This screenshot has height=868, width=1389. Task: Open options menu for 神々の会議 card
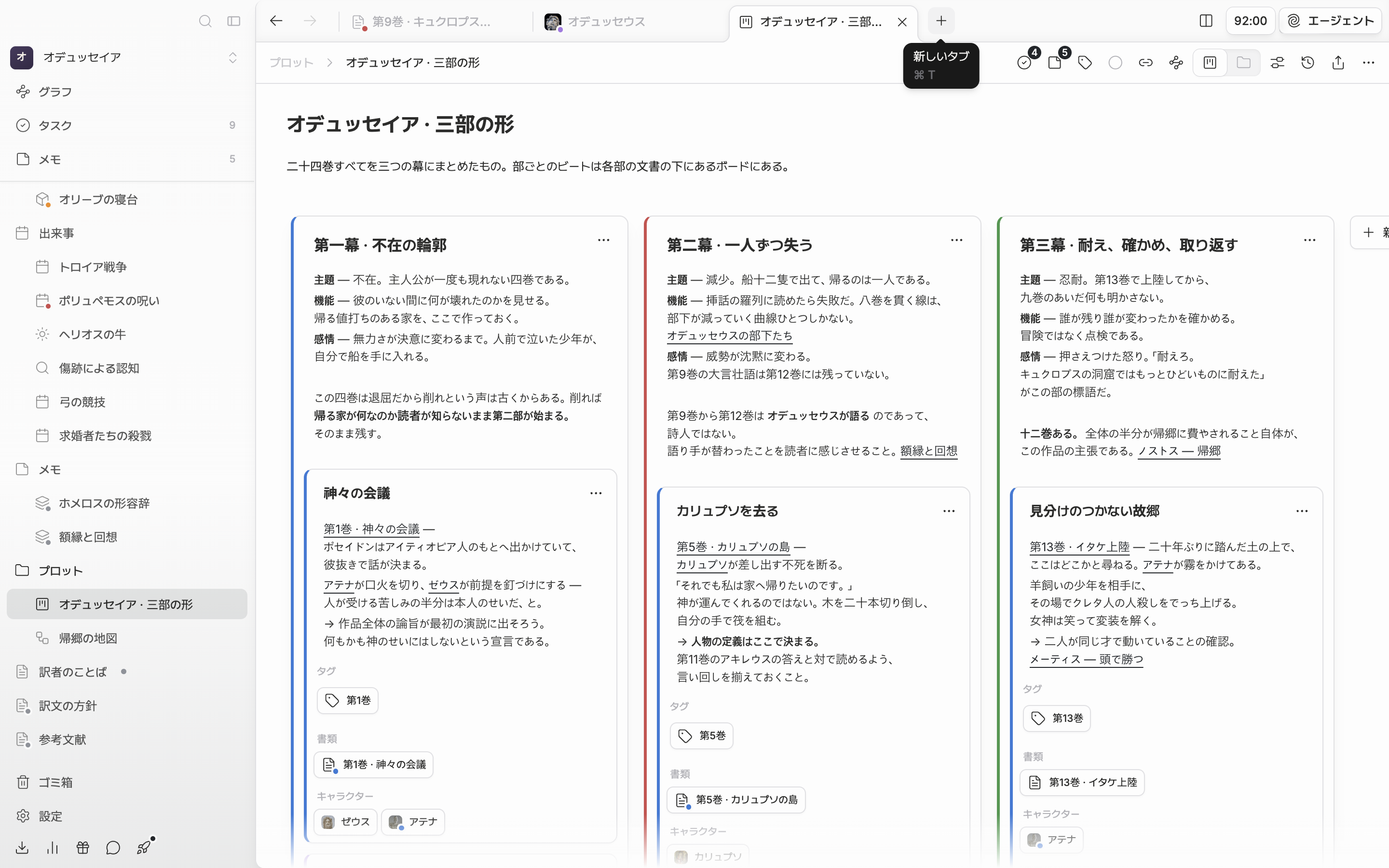[596, 493]
